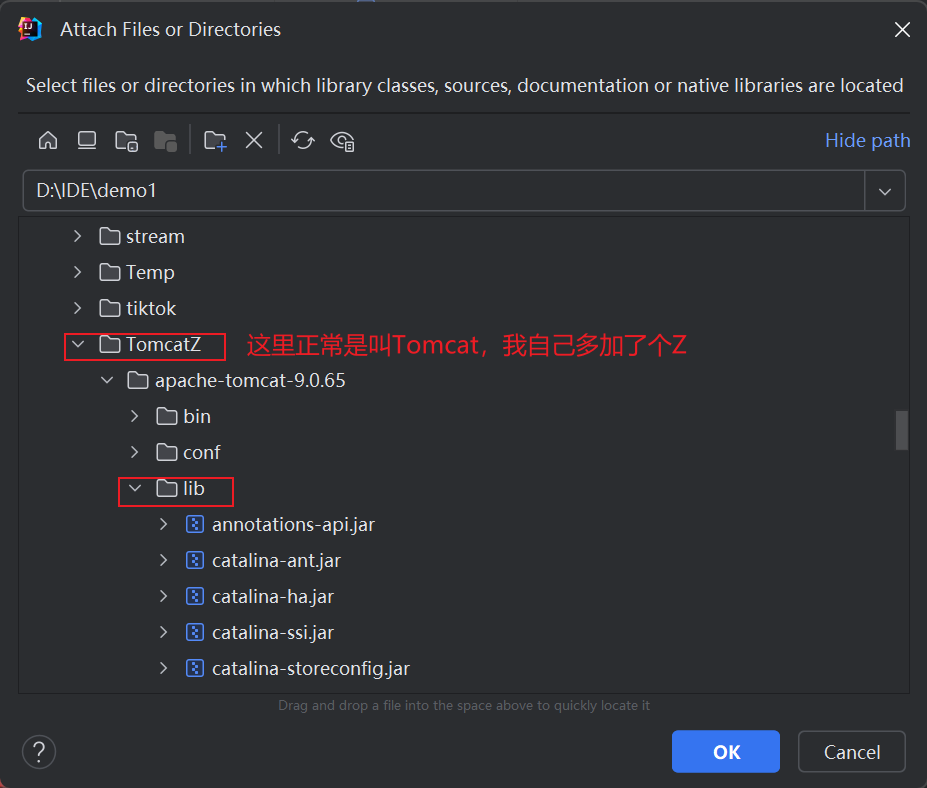927x788 pixels.
Task: Expand the stream folder
Action: coord(77,236)
